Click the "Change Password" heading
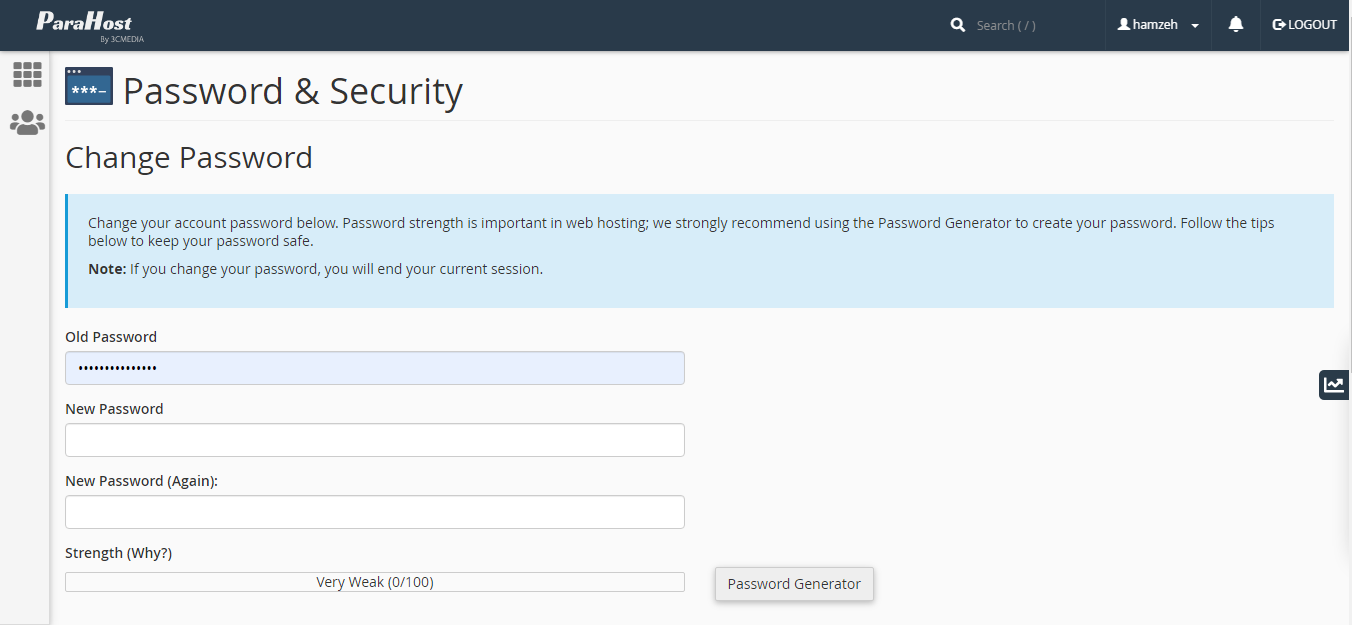The width and height of the screenshot is (1352, 625). (x=189, y=158)
